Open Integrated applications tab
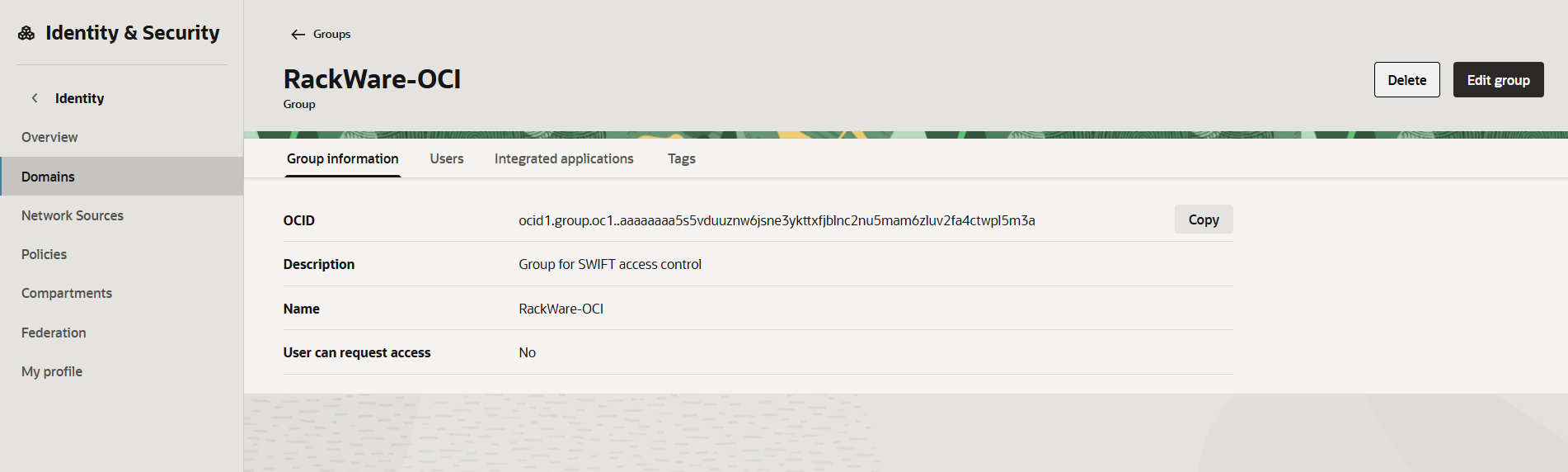Image resolution: width=1568 pixels, height=472 pixels. click(x=564, y=158)
